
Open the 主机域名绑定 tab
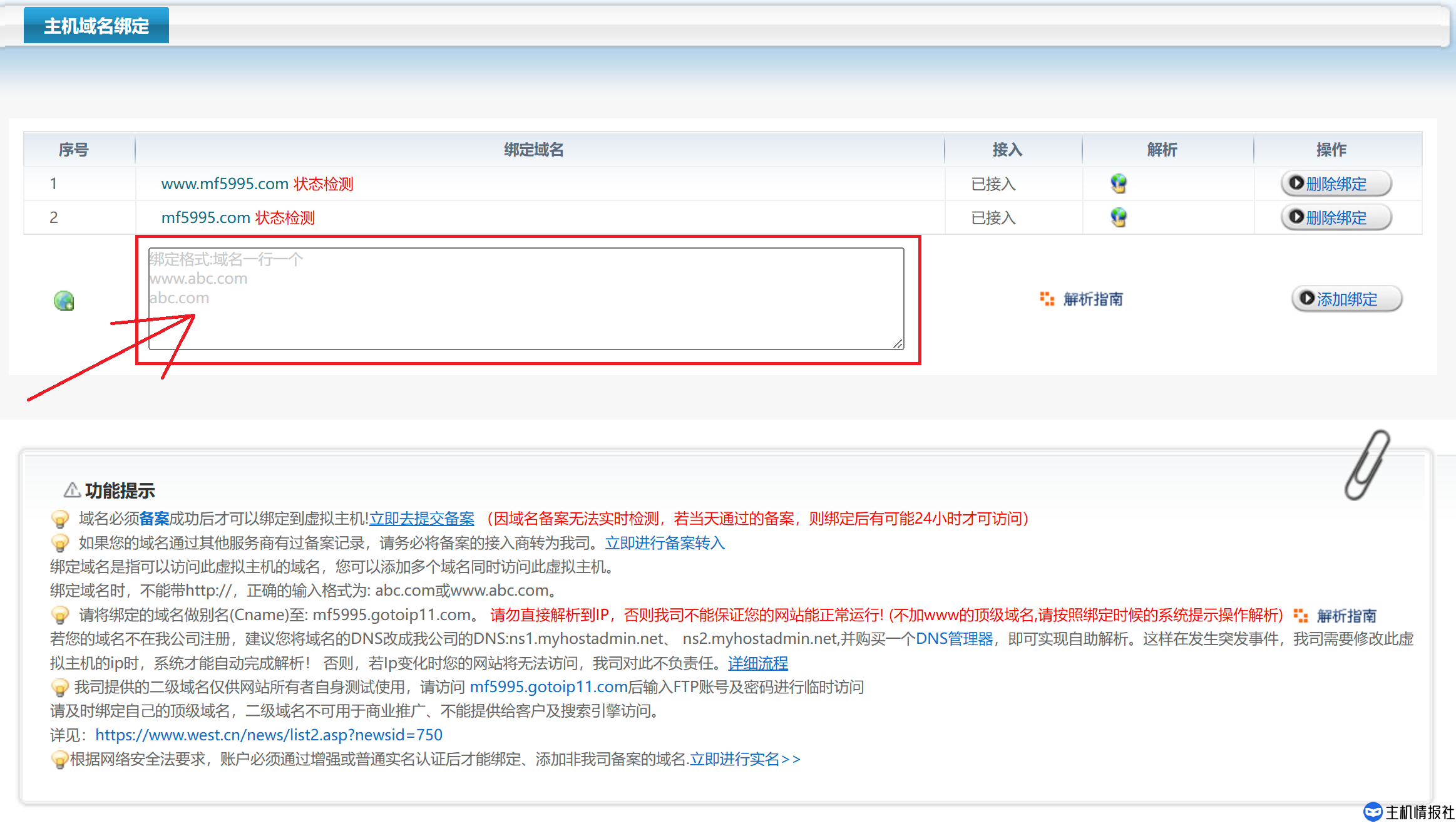96,26
